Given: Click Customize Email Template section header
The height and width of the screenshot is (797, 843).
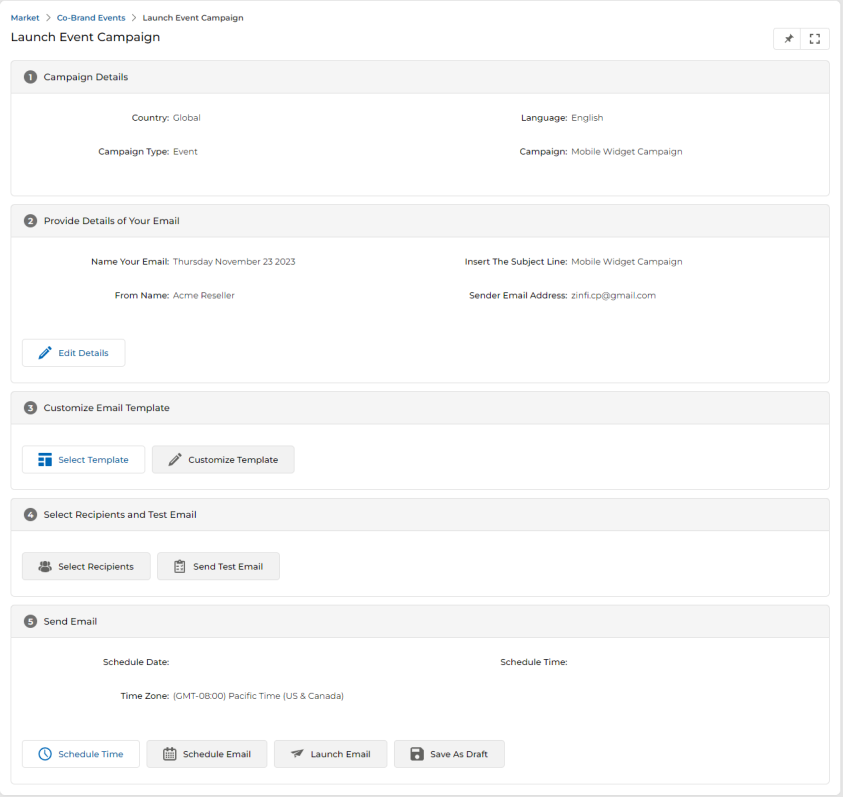Looking at the screenshot, I should [420, 408].
